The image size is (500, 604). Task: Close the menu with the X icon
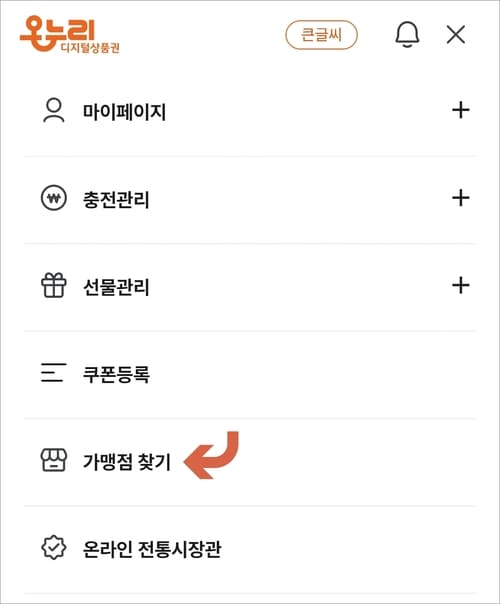[456, 35]
